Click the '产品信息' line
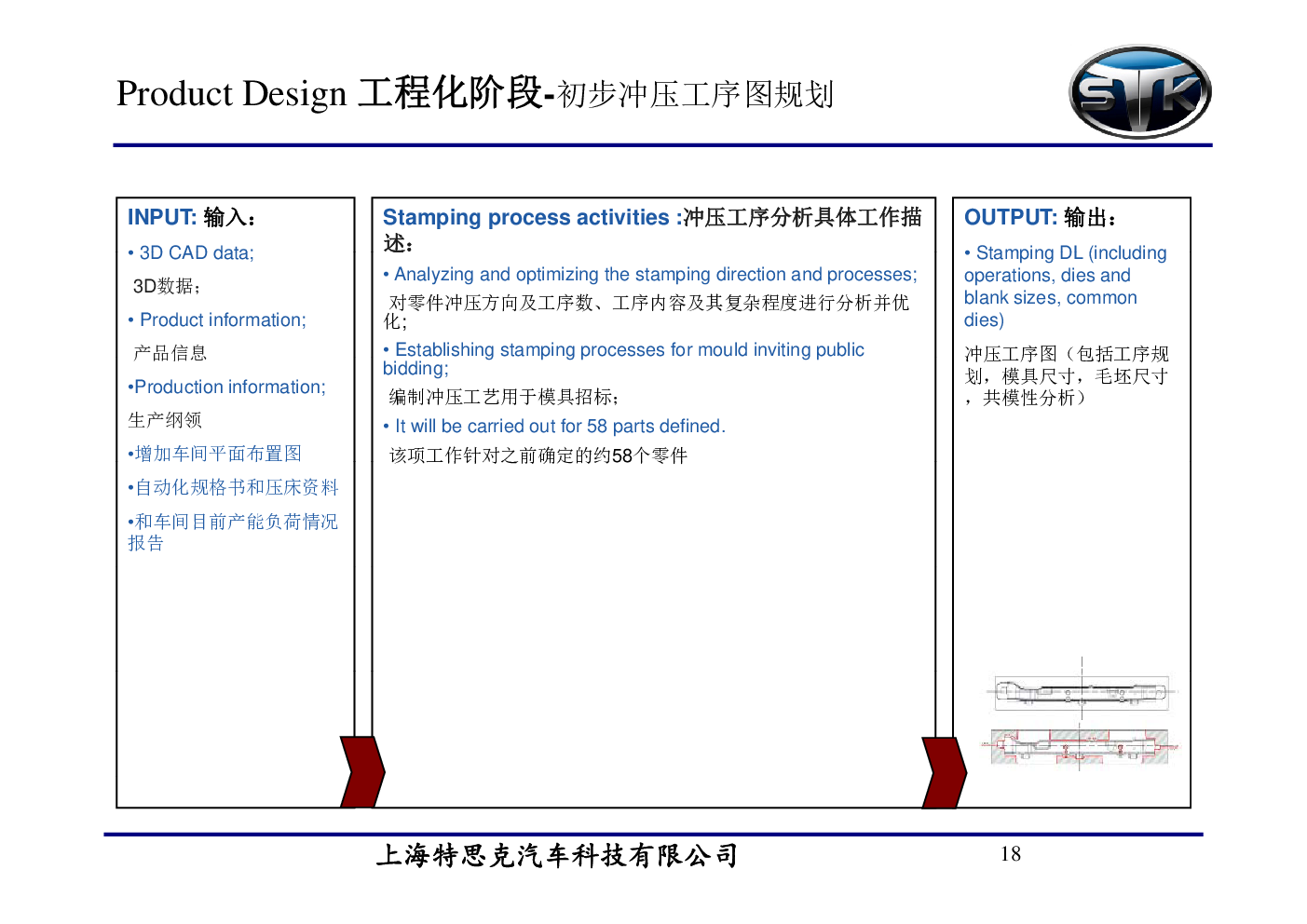Image resolution: width=1307 pixels, height=924 pixels. point(170,353)
